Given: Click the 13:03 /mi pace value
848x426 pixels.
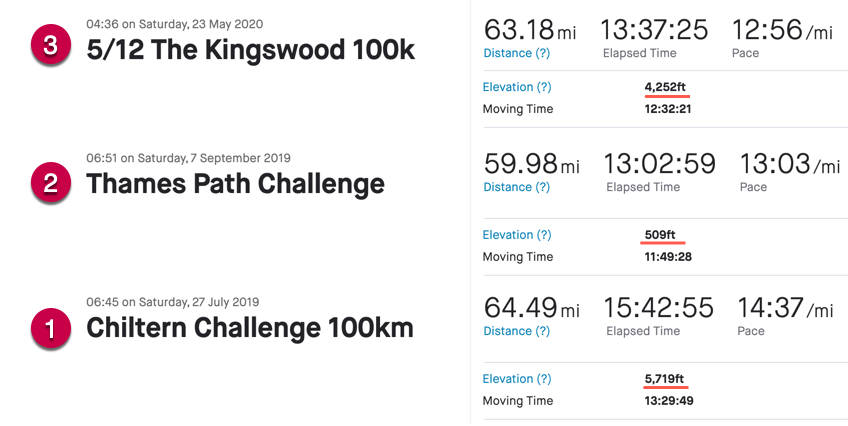Looking at the screenshot, I should click(x=790, y=164).
